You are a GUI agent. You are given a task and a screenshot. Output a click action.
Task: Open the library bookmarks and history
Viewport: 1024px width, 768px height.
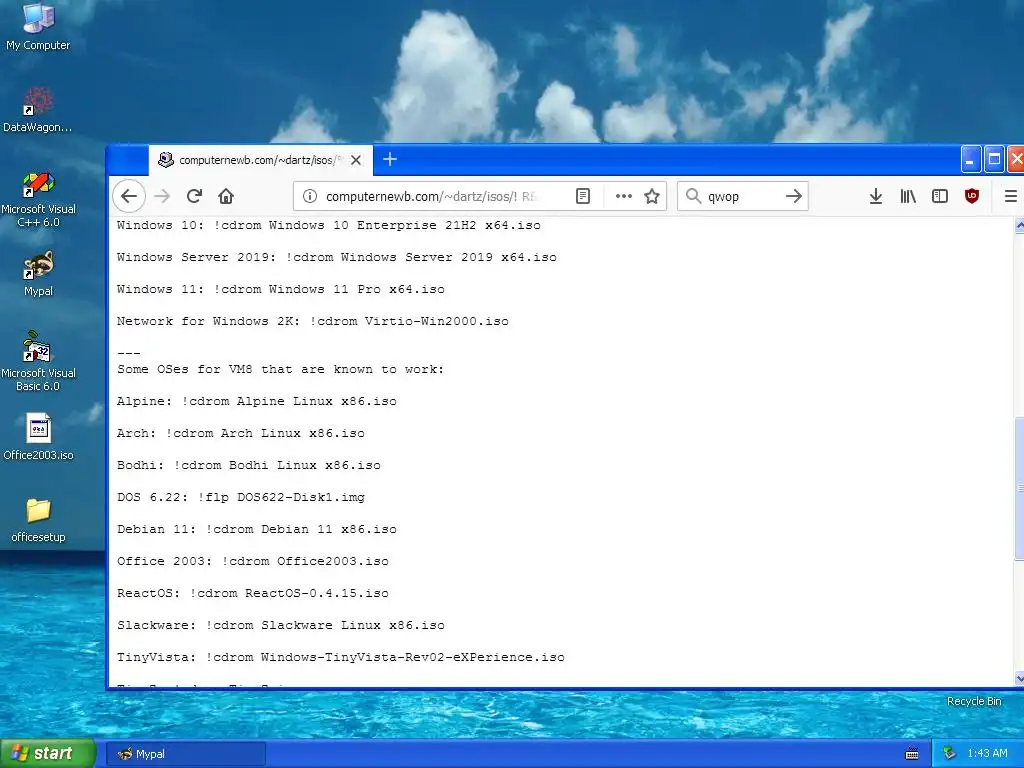point(908,196)
